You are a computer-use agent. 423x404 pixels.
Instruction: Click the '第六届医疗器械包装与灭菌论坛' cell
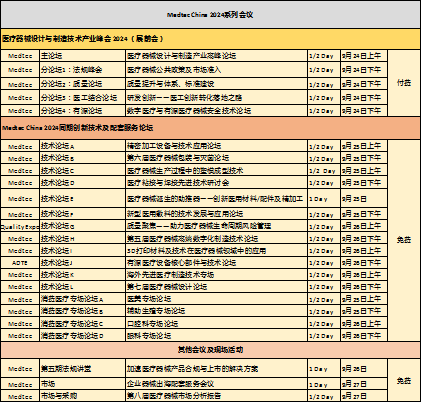(216, 158)
